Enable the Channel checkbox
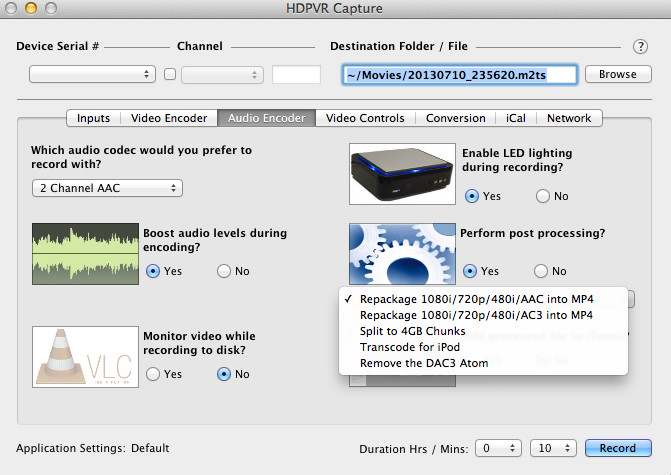Viewport: 671px width, 475px height. (170, 74)
